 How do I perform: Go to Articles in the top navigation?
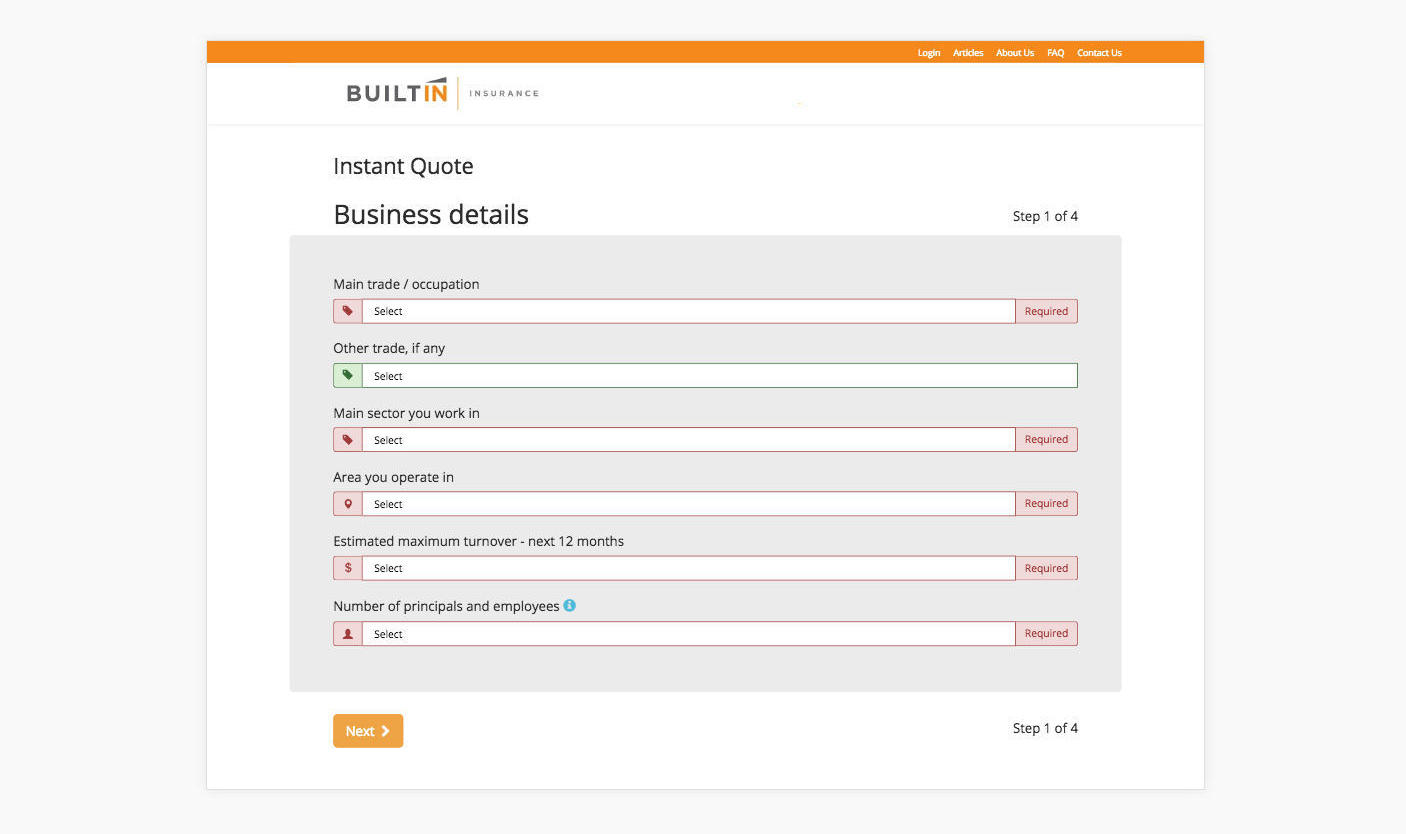(967, 53)
